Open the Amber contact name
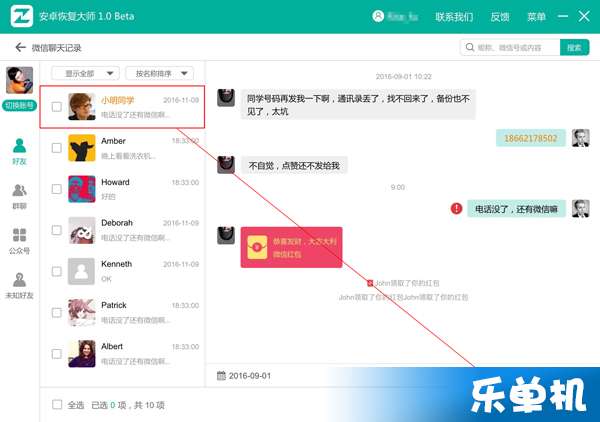 113,141
